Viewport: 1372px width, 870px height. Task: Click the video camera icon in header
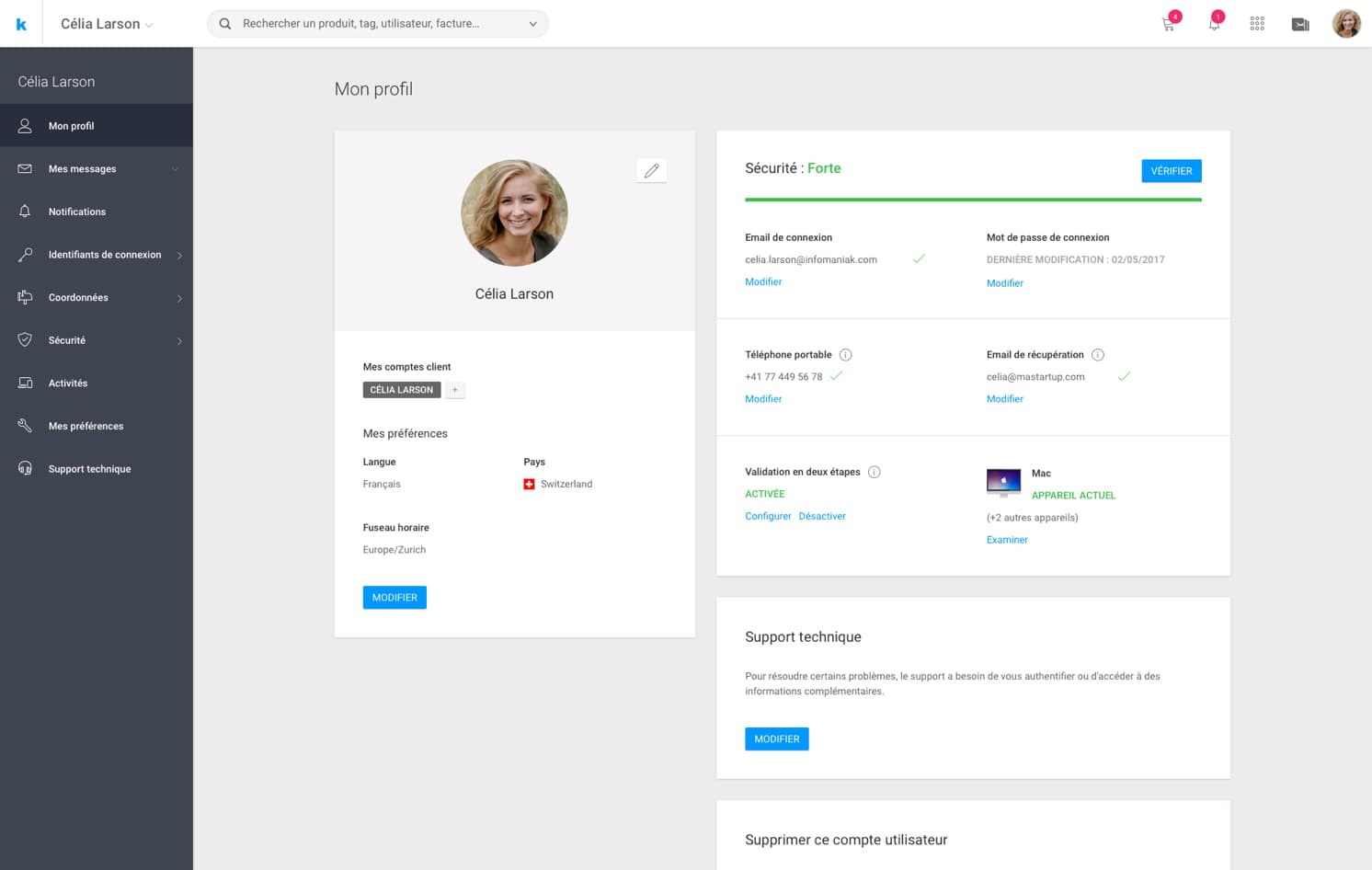1300,25
